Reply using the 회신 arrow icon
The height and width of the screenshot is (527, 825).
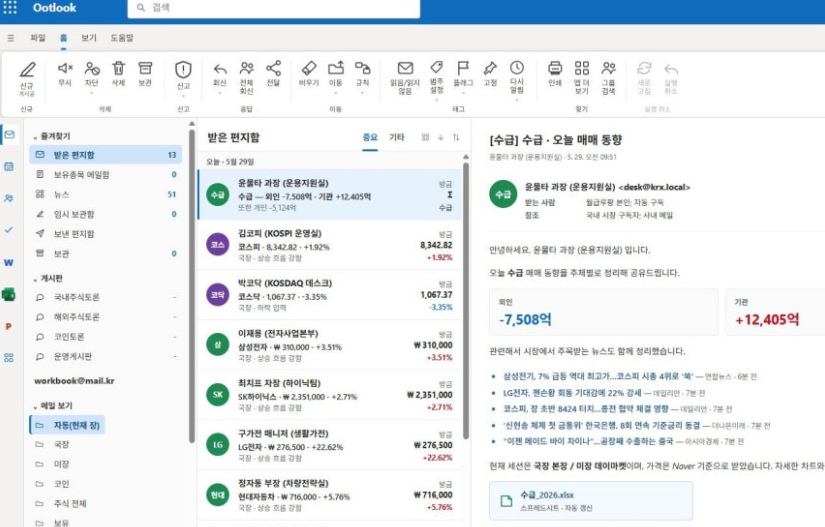click(220, 68)
